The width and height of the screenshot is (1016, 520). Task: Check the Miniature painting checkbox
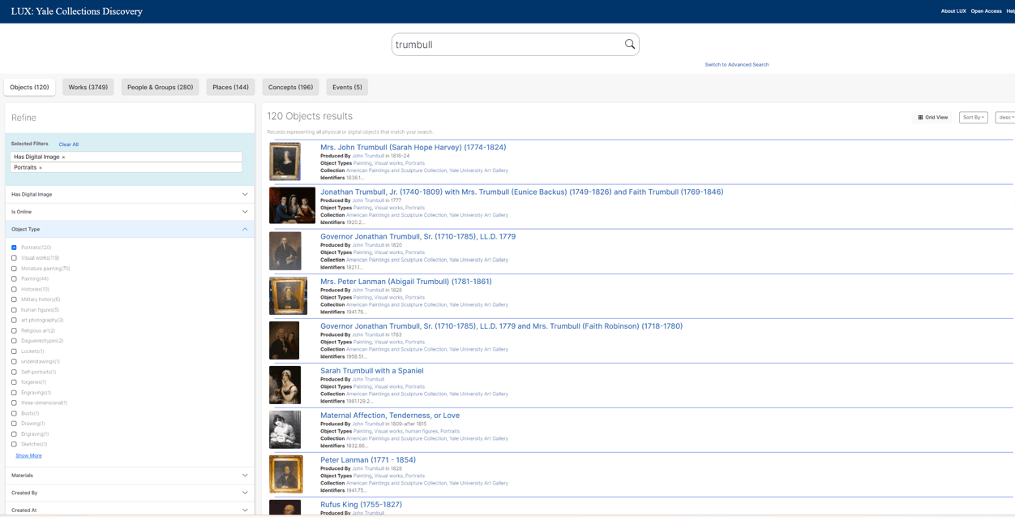14,268
